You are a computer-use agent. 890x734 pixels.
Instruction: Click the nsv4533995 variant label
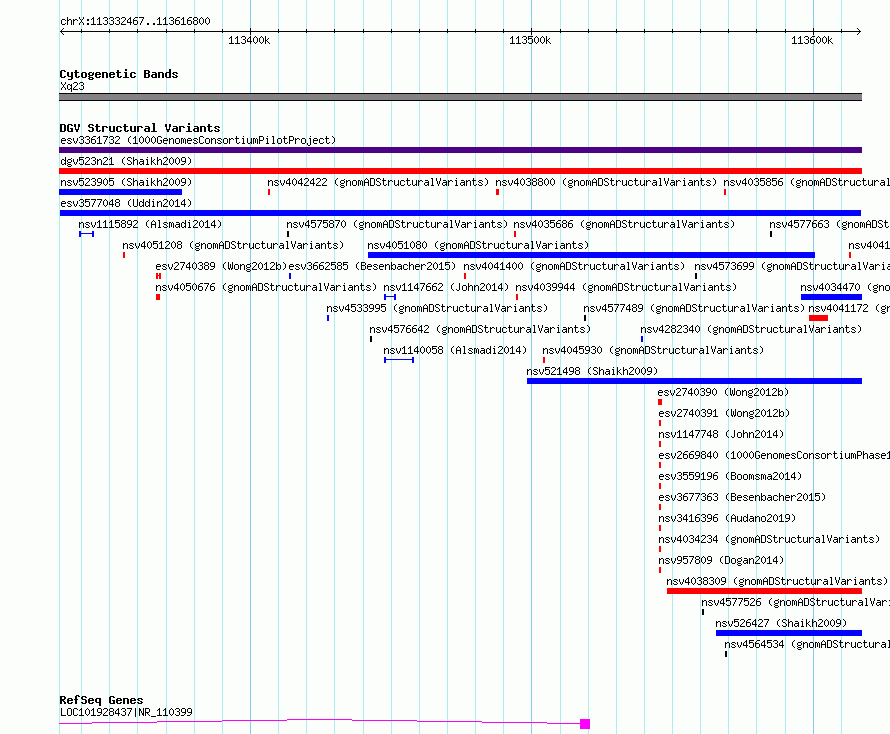tap(437, 308)
